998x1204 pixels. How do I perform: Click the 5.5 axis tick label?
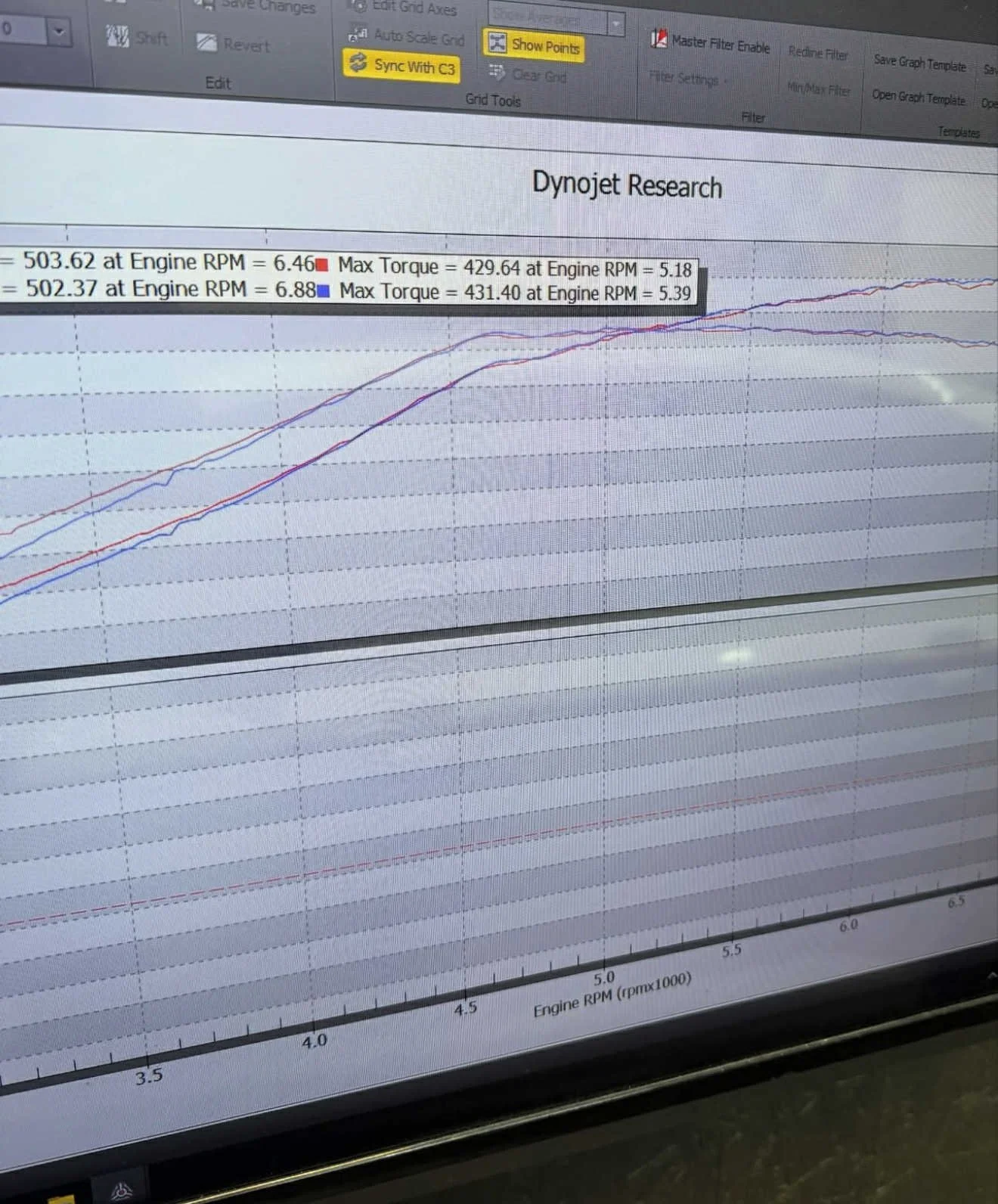click(x=732, y=951)
